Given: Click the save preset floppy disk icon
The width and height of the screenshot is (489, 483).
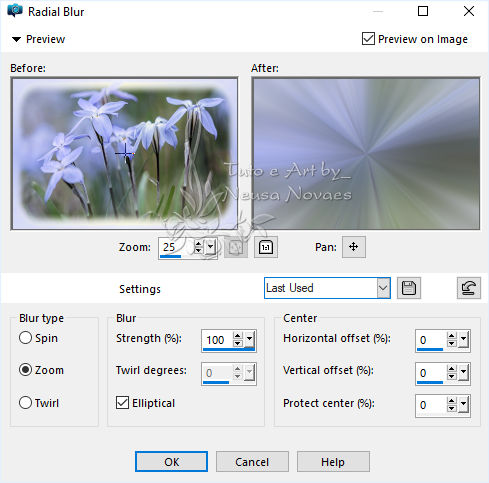Looking at the screenshot, I should (x=409, y=288).
